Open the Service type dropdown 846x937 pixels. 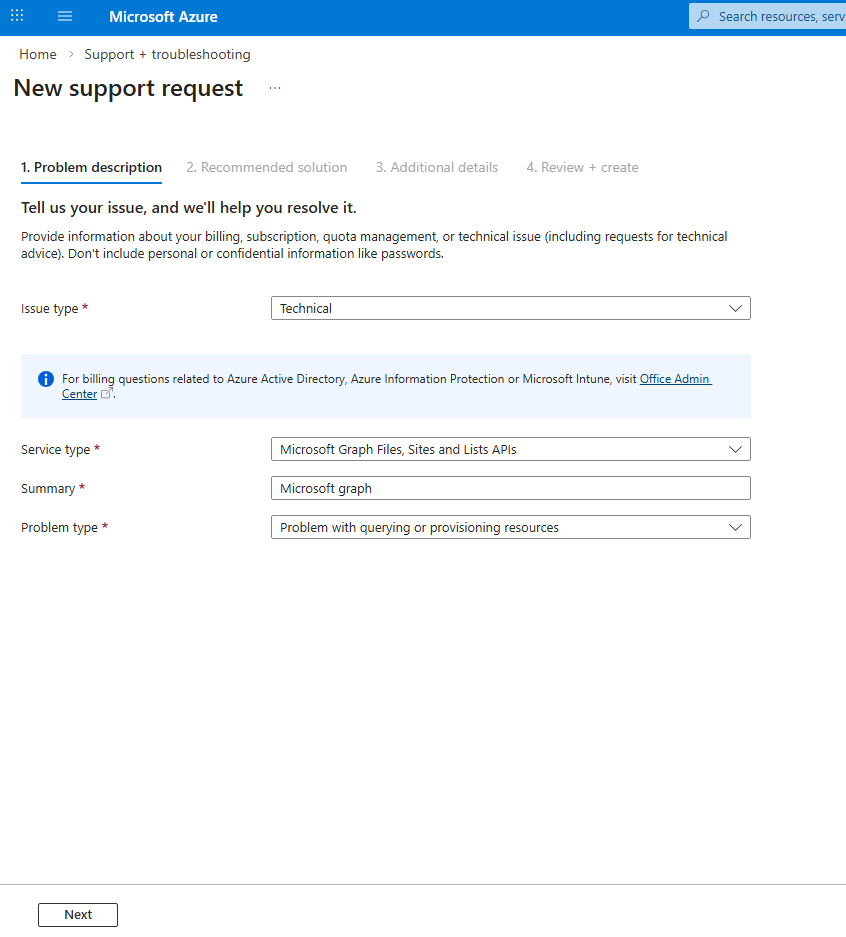tap(511, 449)
